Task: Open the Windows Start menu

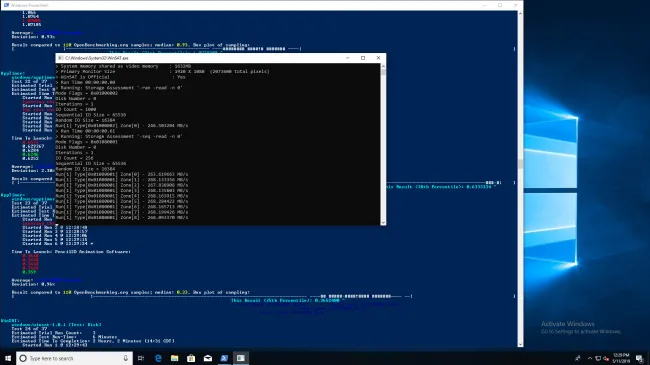Action: 8,358
